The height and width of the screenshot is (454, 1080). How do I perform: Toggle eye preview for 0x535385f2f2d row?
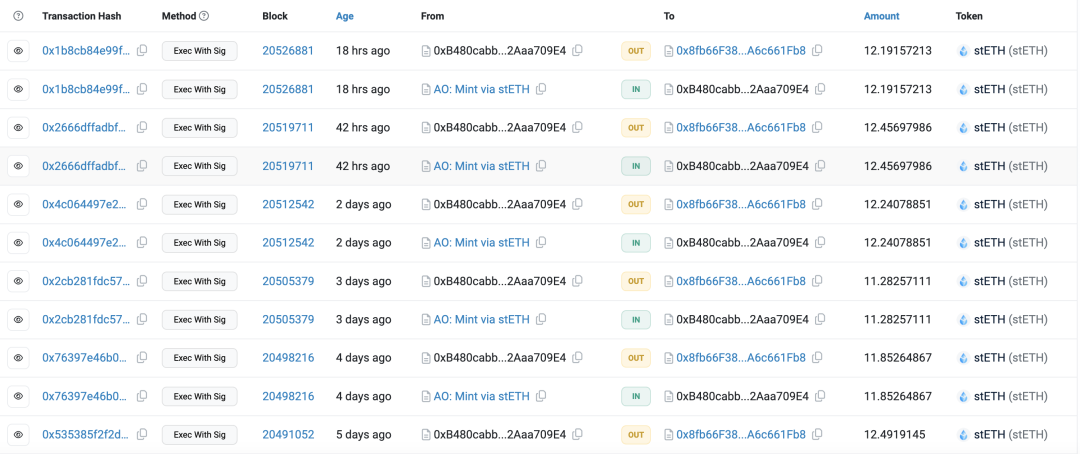pos(18,435)
